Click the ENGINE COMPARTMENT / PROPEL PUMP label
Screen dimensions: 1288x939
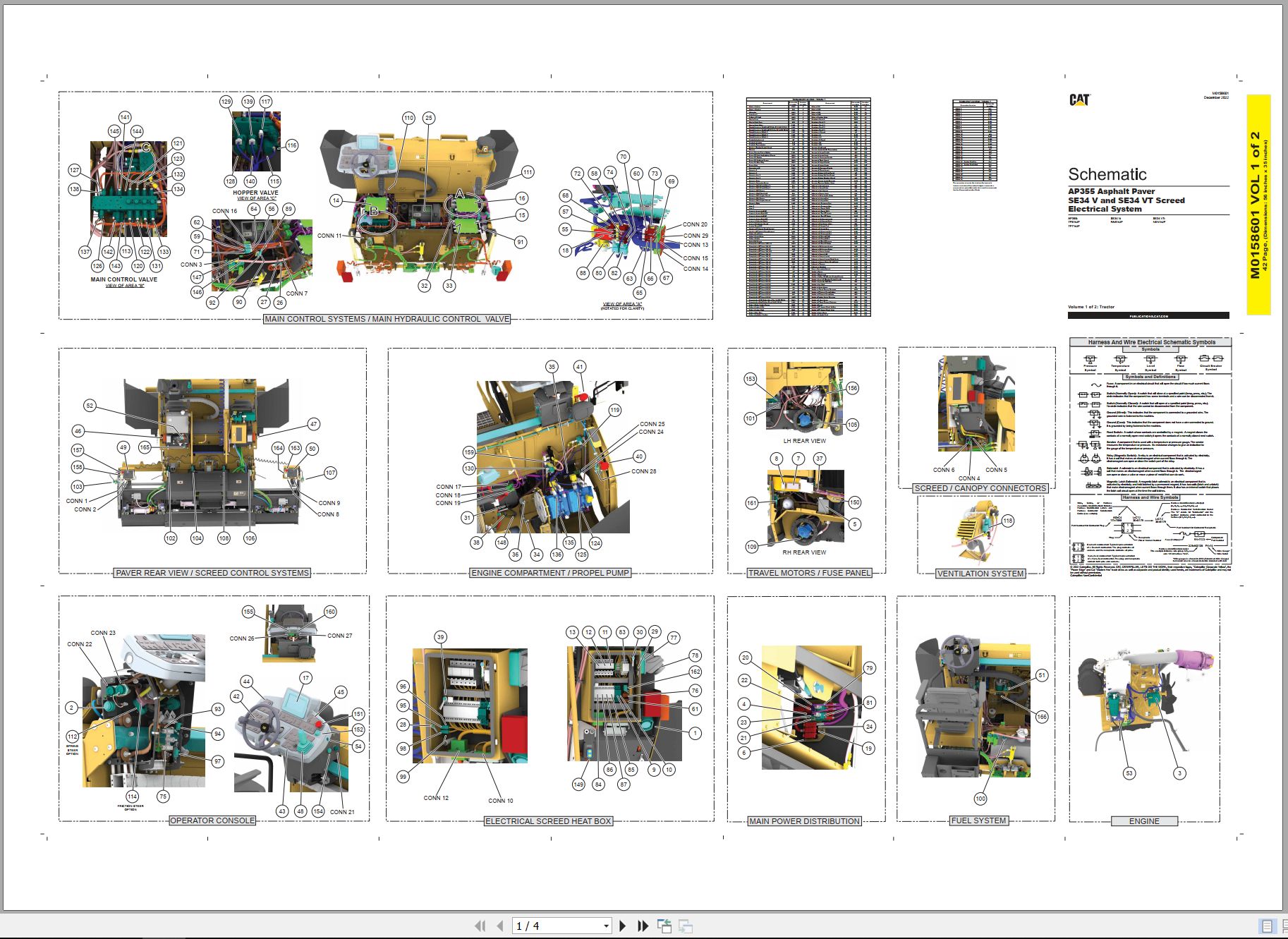(550, 573)
